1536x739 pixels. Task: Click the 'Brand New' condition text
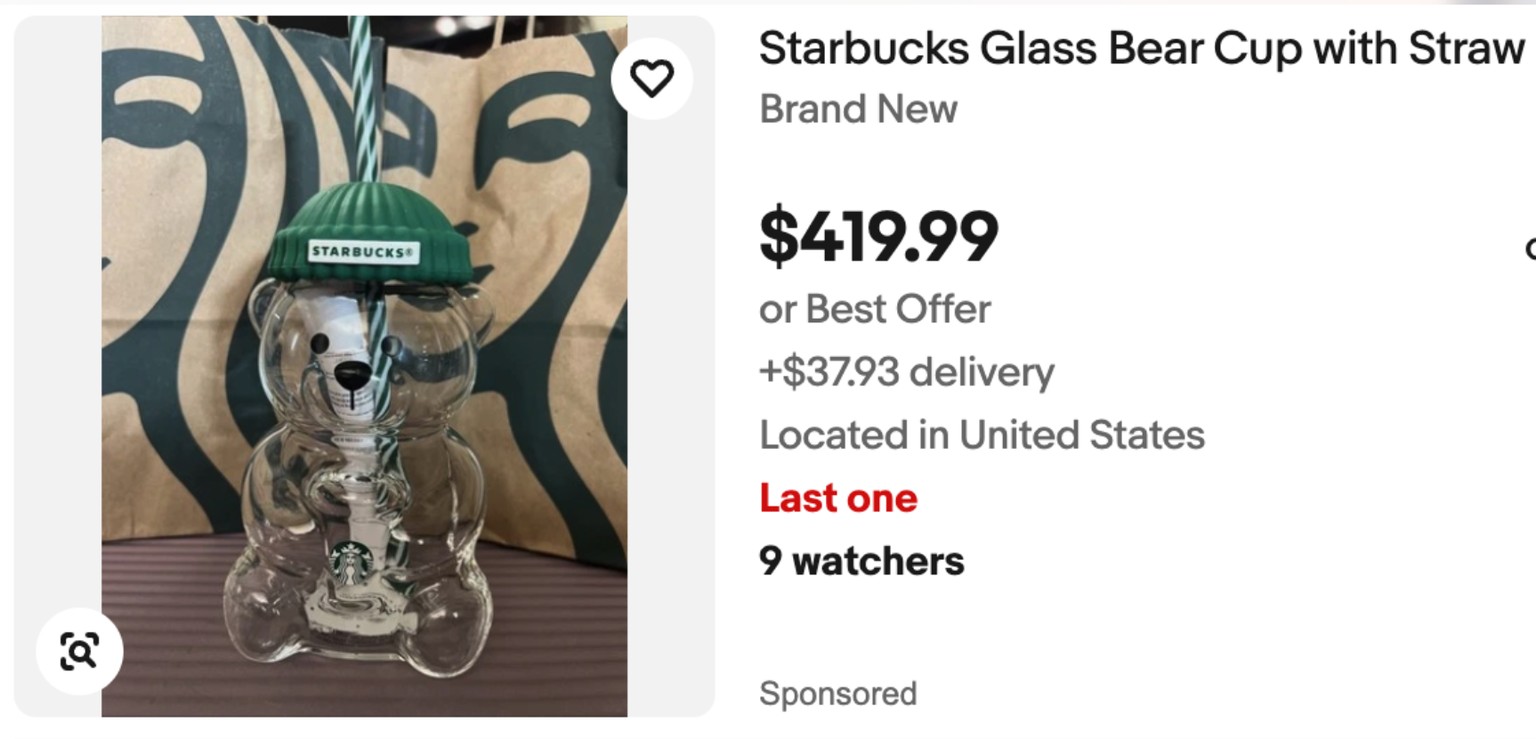click(858, 109)
